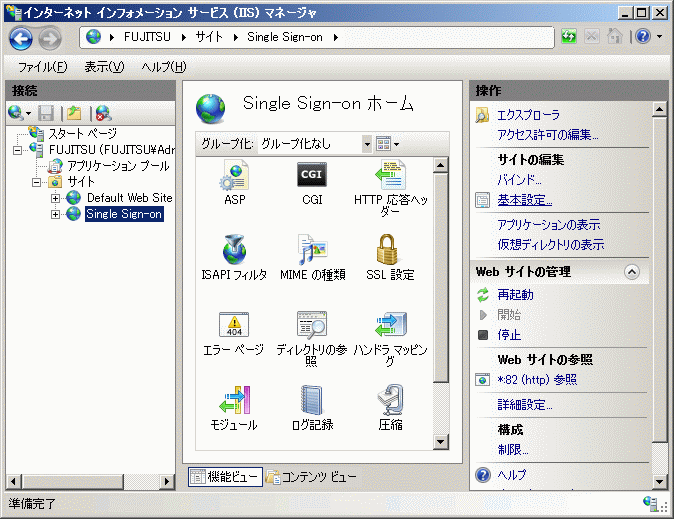674x519 pixels.
Task: Click the 接続 pane scroll right arrow
Action: pos(167,481)
